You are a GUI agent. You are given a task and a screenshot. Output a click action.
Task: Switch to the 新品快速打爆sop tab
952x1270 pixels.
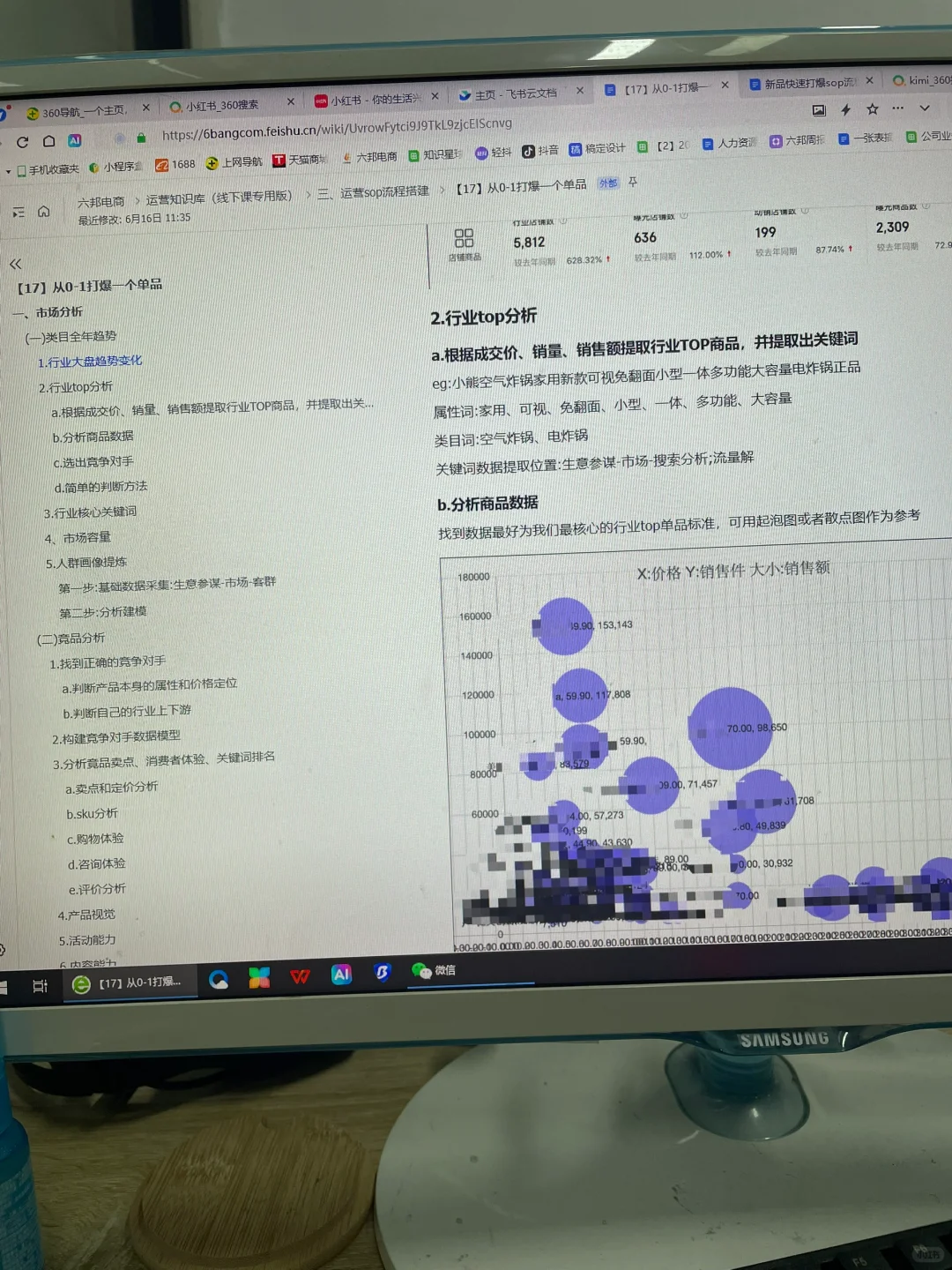coord(803,83)
